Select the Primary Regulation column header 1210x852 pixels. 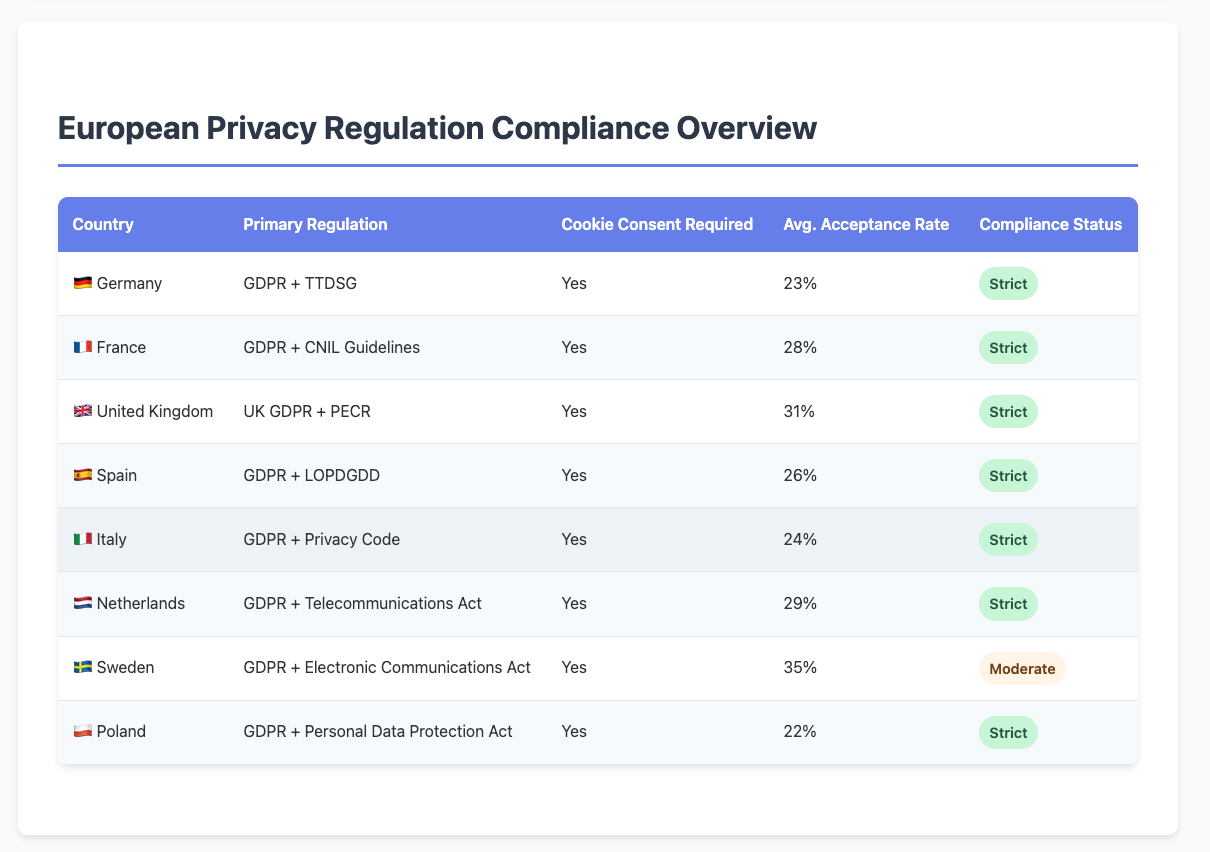315,225
